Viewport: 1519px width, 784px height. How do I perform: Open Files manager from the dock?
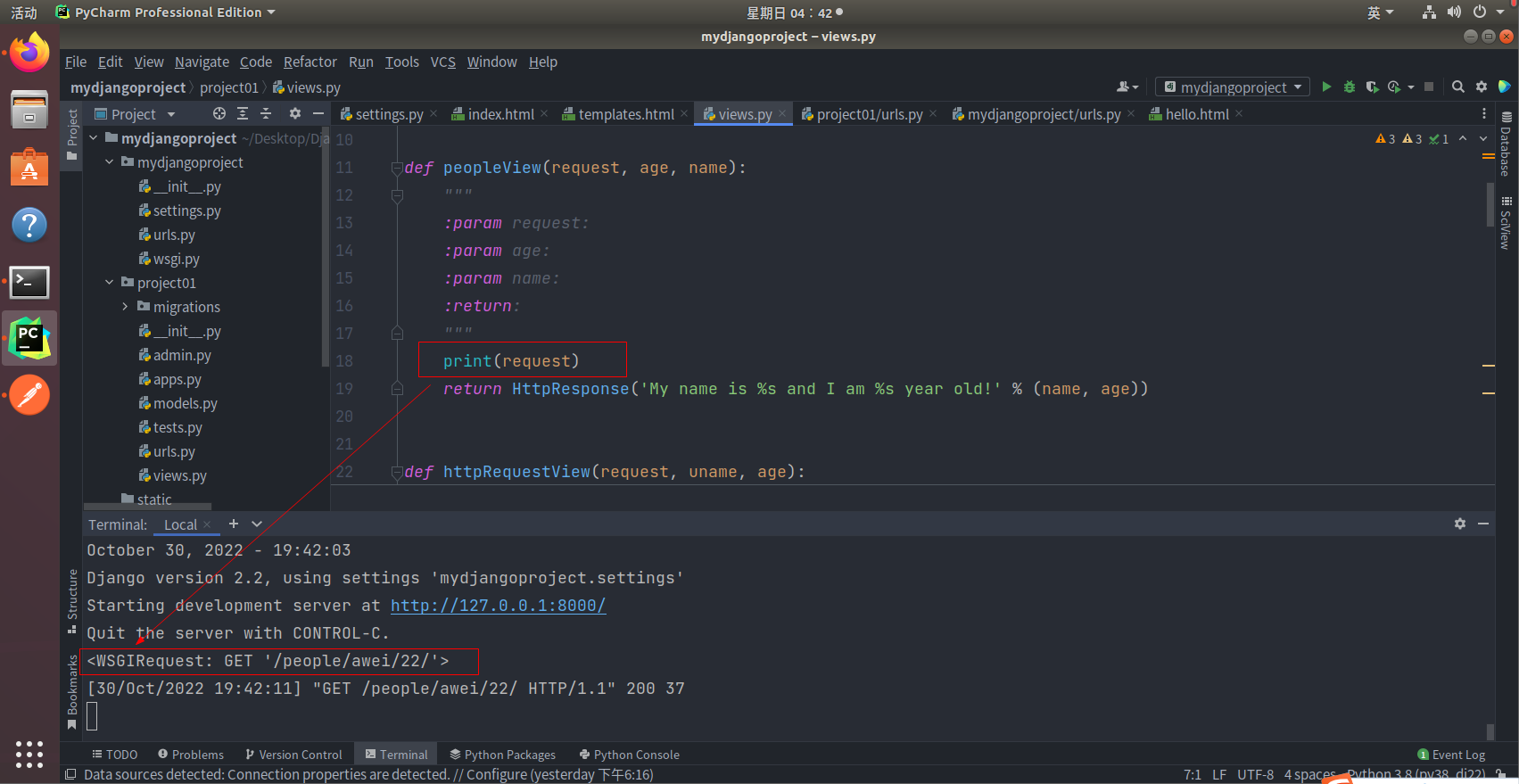(x=29, y=110)
